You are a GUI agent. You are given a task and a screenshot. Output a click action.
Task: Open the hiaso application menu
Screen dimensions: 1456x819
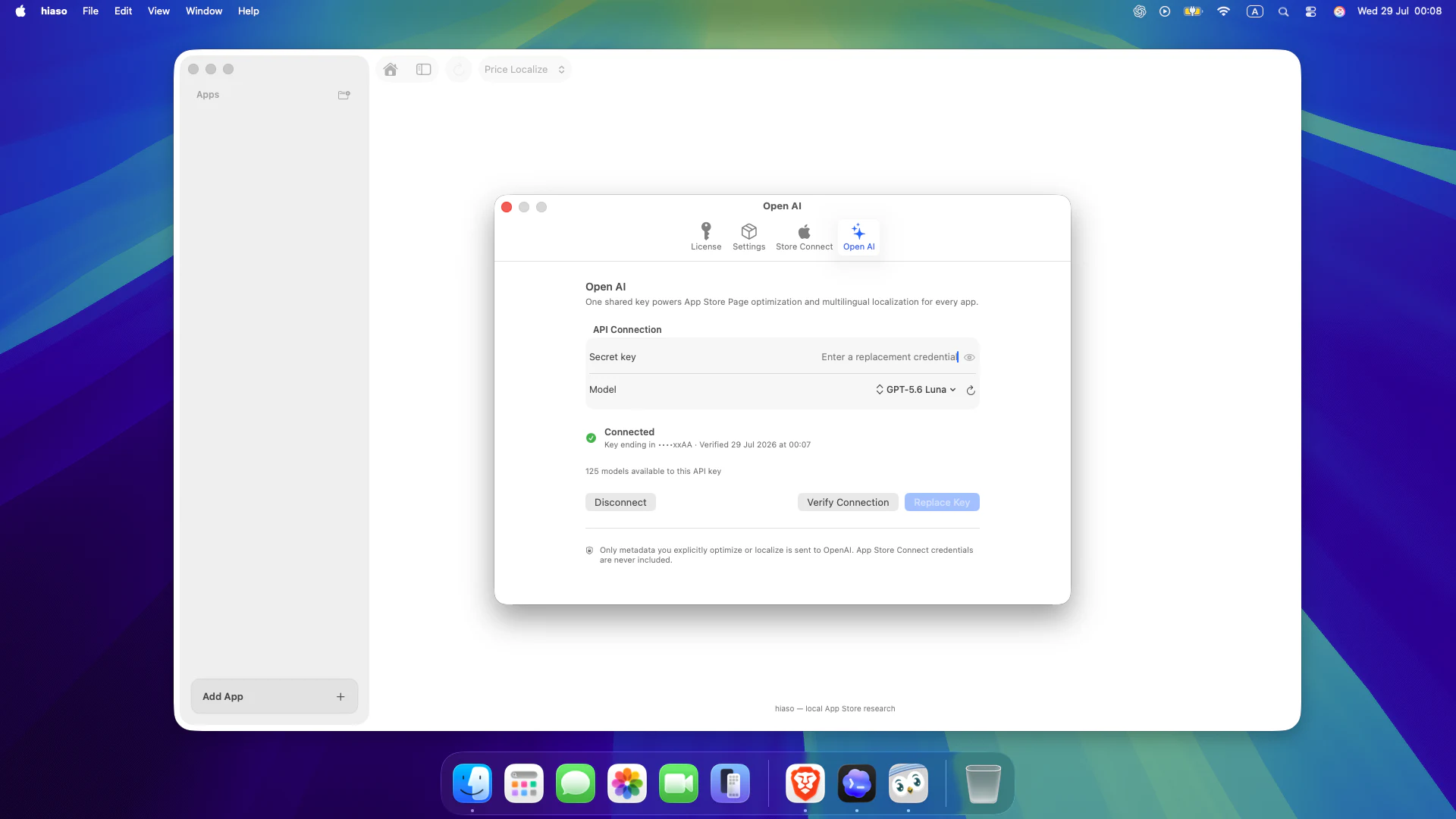(54, 11)
